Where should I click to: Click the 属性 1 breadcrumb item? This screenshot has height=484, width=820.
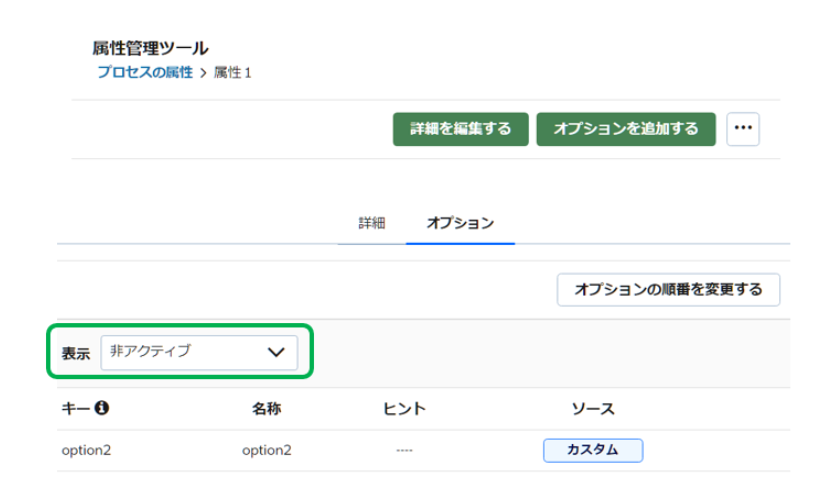pyautogui.click(x=233, y=73)
